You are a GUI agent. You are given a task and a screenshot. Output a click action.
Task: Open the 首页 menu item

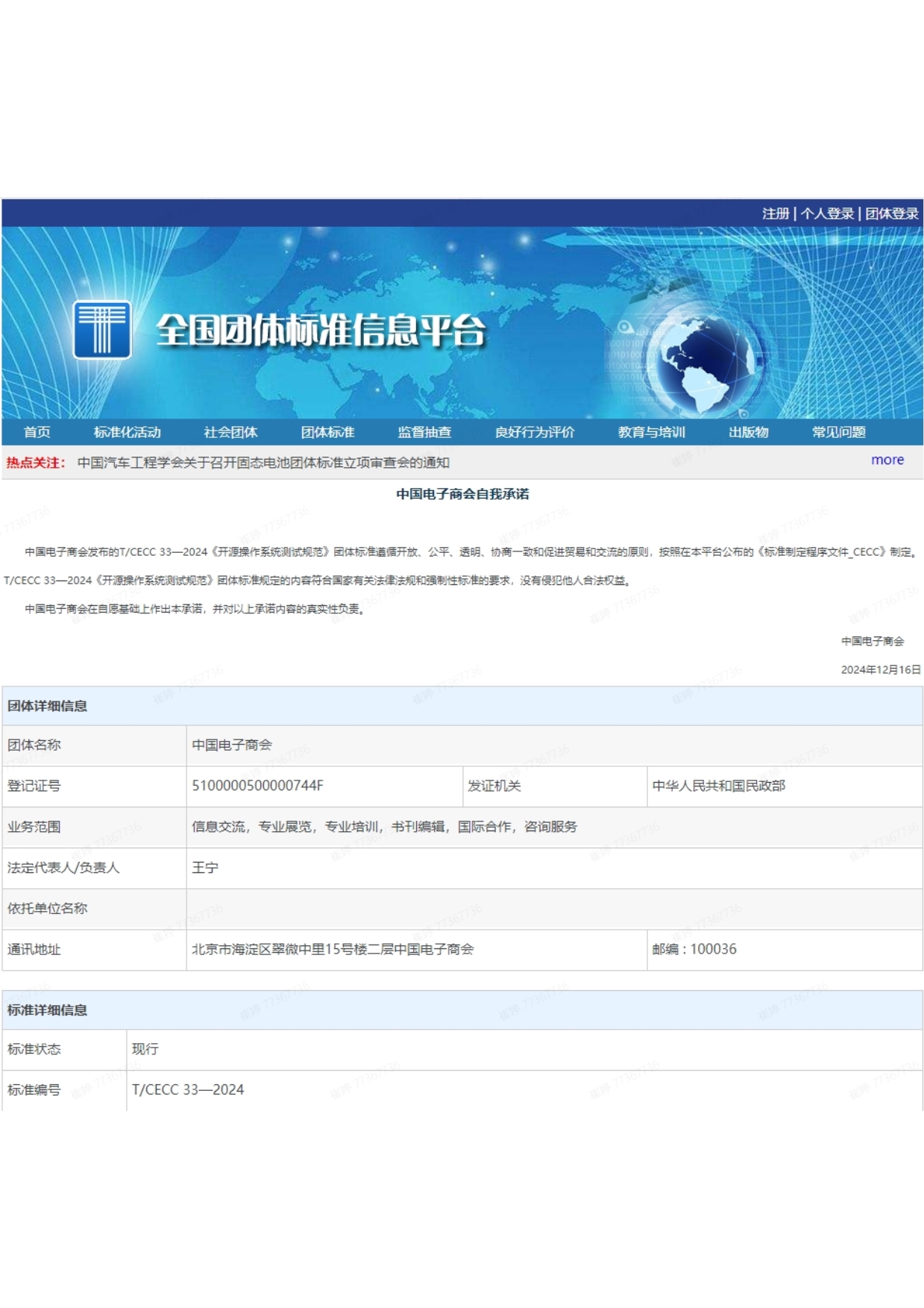(x=37, y=432)
